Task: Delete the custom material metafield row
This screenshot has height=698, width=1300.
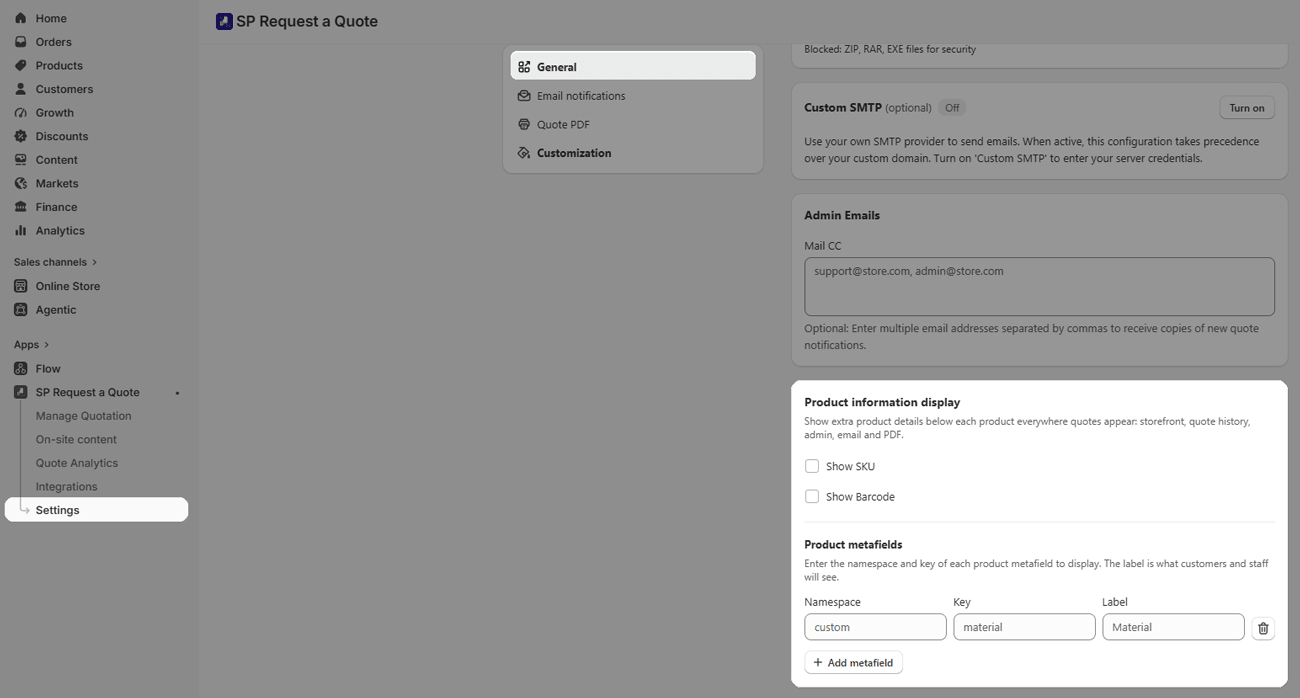Action: [x=1263, y=628]
